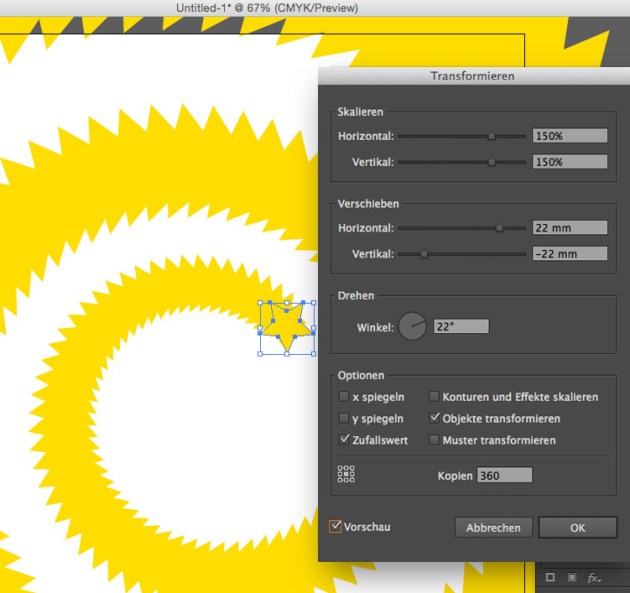
Task: Toggle Konturen und Effekte skalieren
Action: (434, 397)
